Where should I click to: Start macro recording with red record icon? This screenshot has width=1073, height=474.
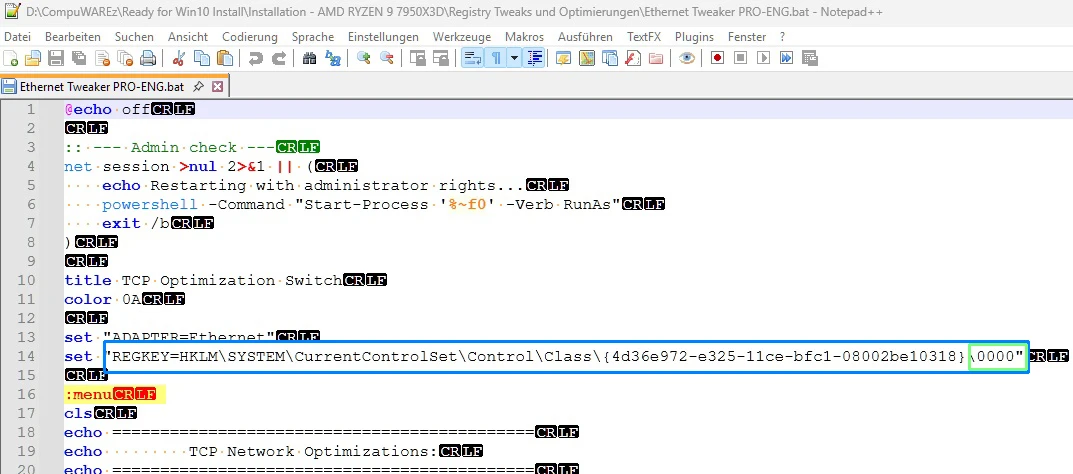tap(717, 58)
